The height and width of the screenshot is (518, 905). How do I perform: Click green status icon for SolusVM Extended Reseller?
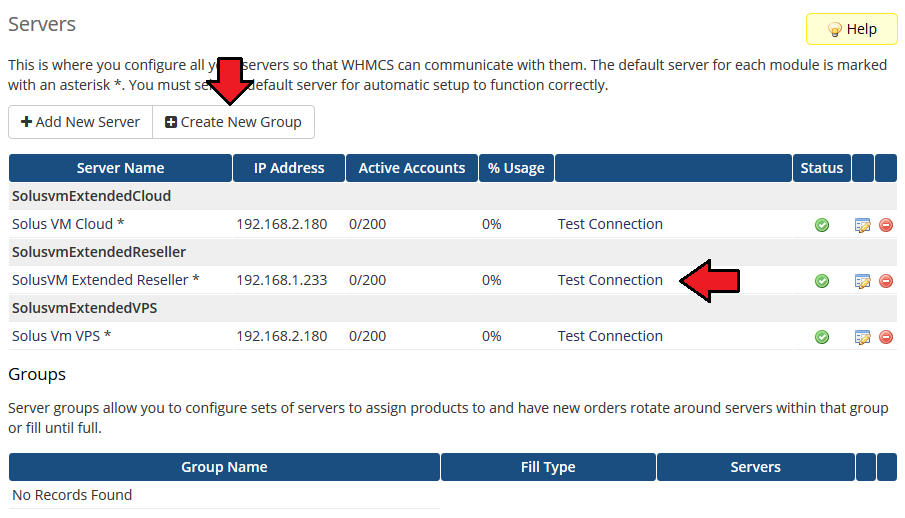click(x=821, y=281)
